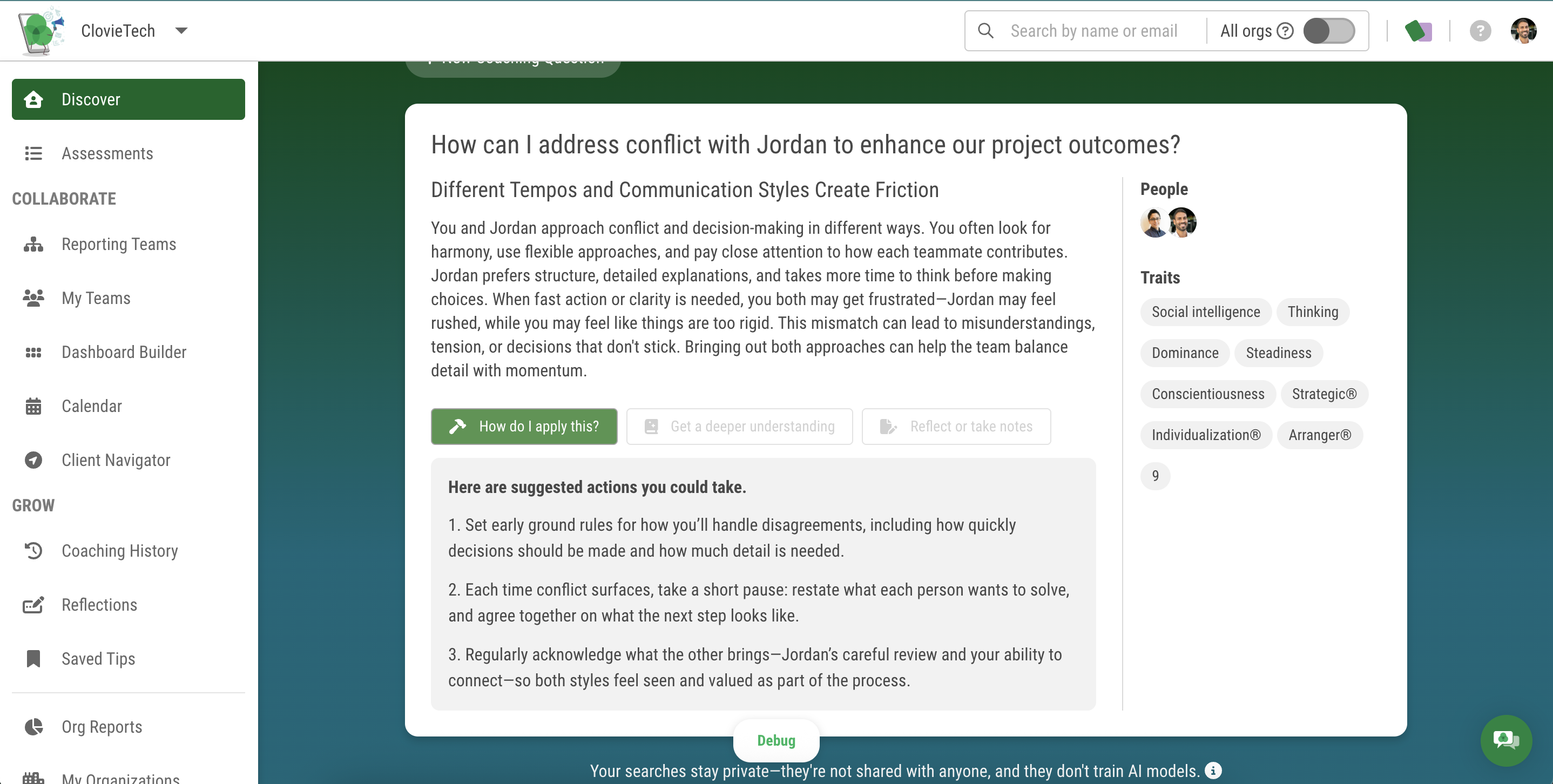Click the help question mark icon
The width and height of the screenshot is (1553, 784).
coord(1480,31)
